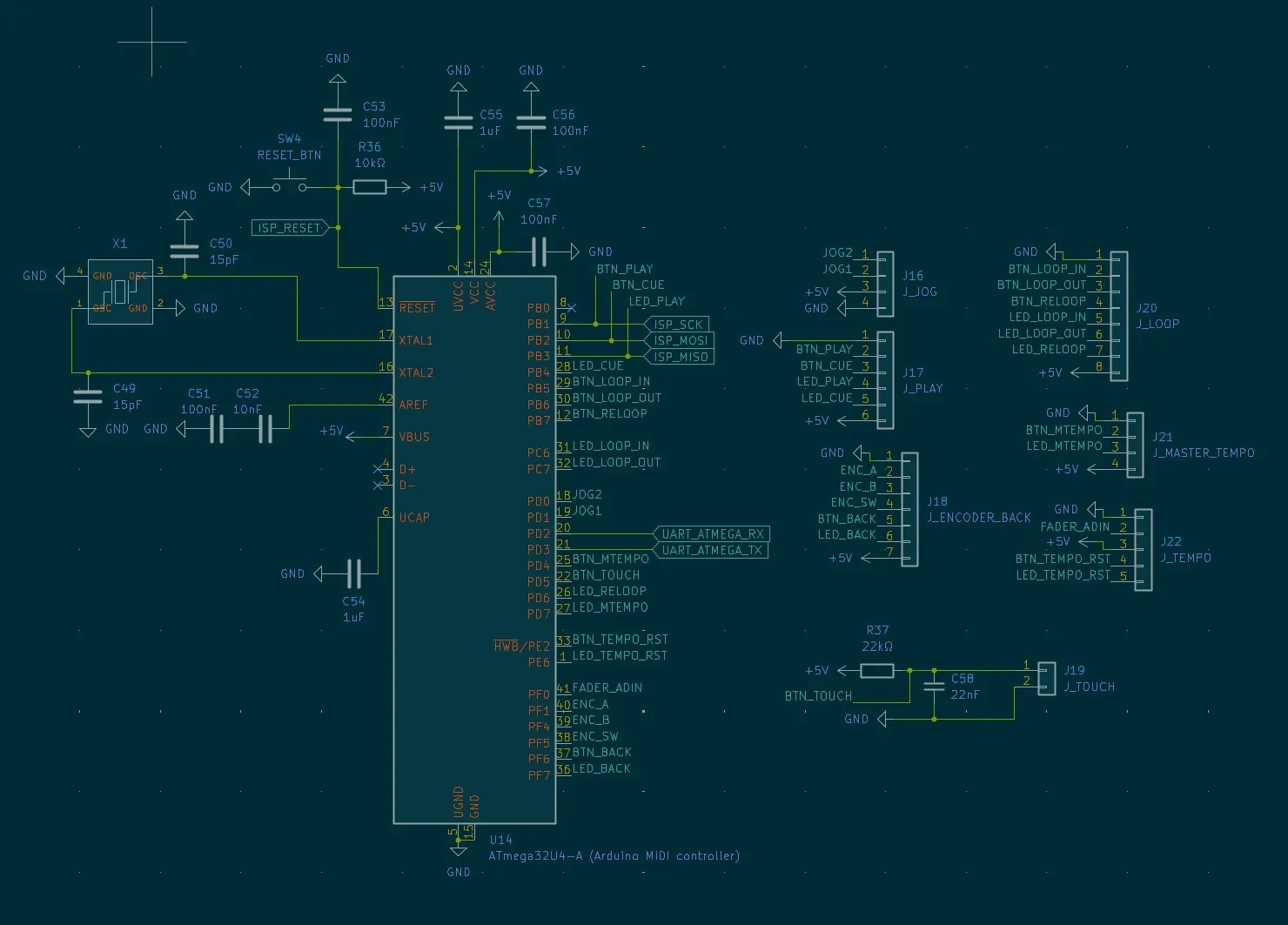Select the J16 connector symbol

(885, 284)
